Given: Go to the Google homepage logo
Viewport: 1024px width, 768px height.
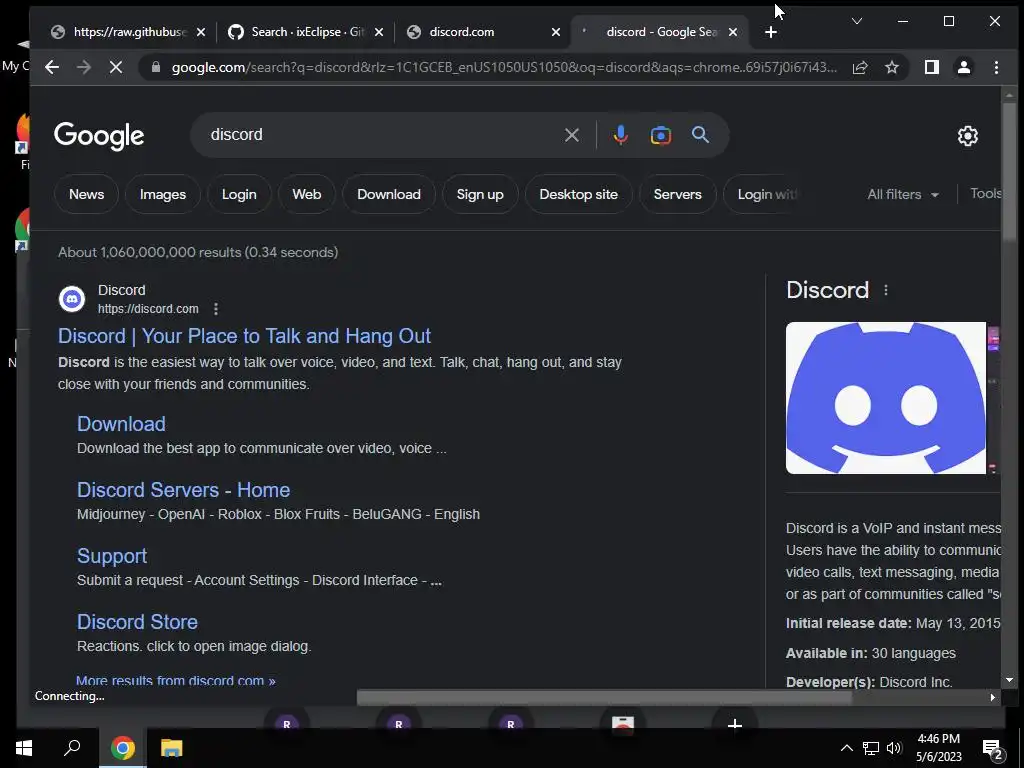Looking at the screenshot, I should point(99,136).
